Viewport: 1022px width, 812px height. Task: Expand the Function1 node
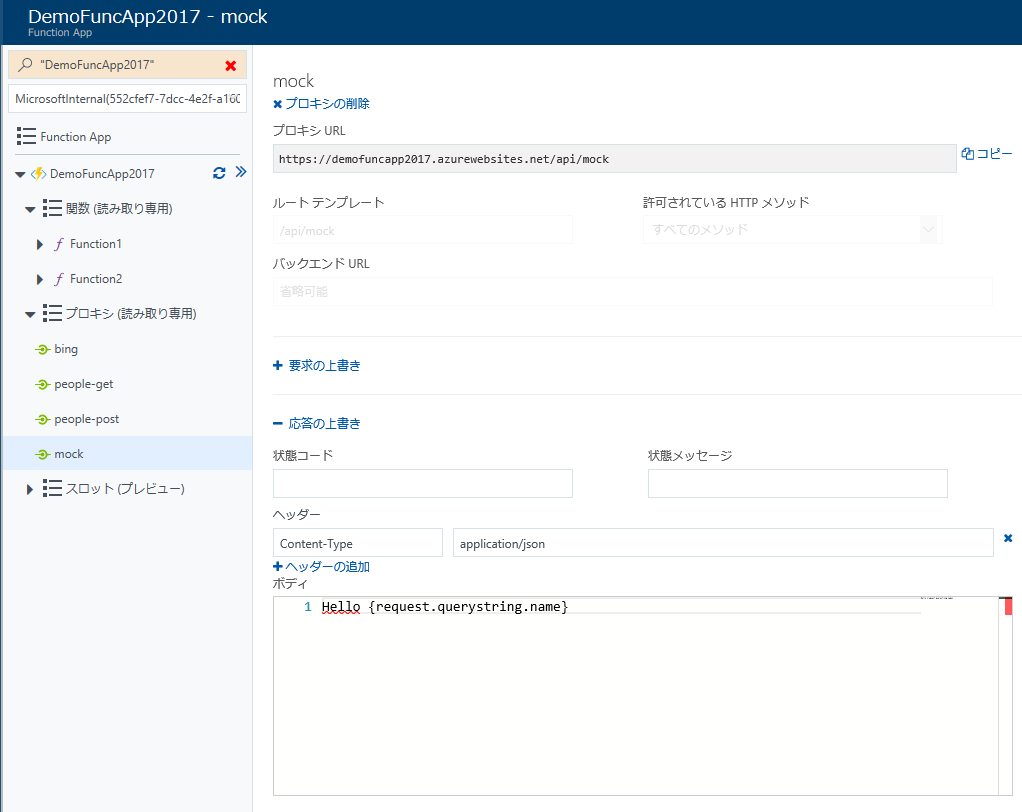click(x=40, y=244)
